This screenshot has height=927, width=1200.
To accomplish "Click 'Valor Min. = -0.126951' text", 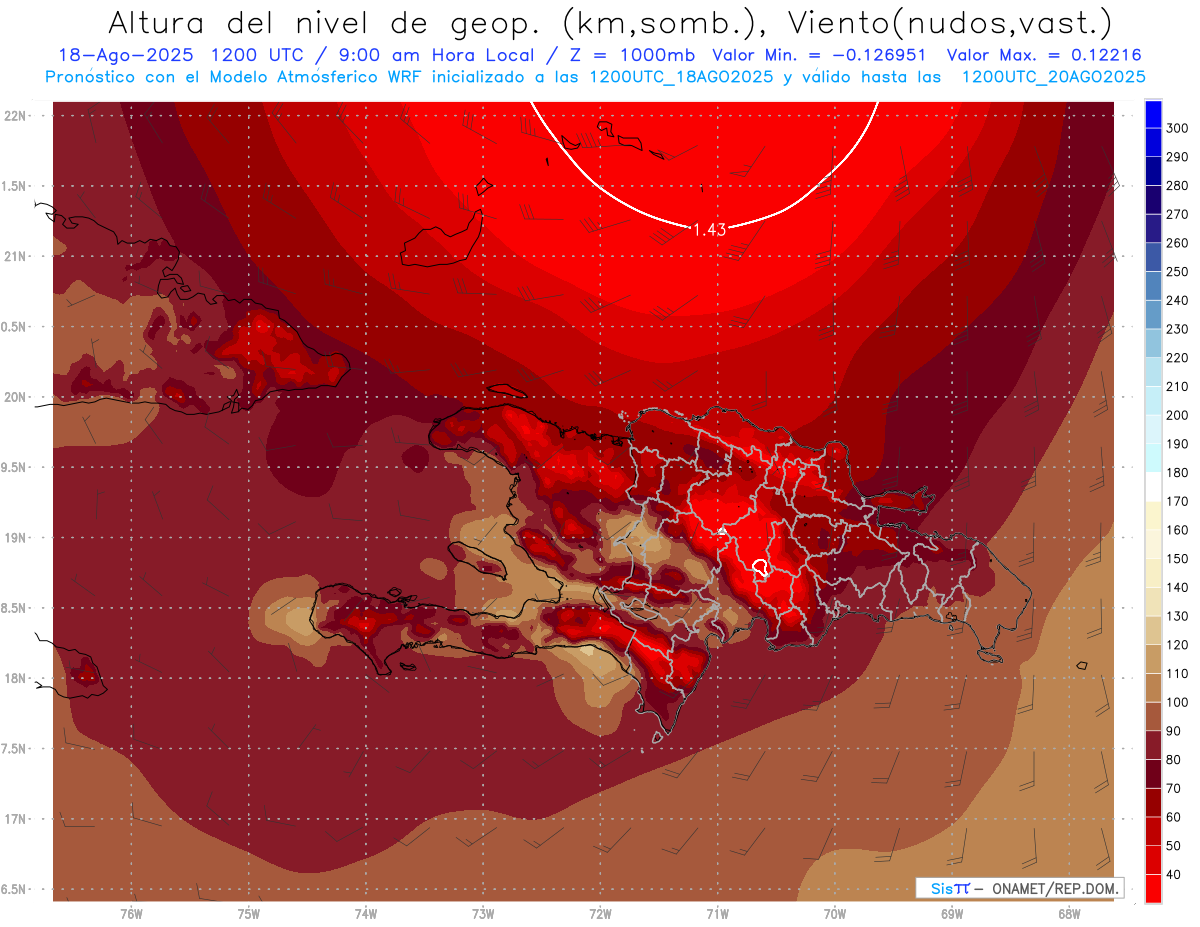I will pyautogui.click(x=818, y=55).
